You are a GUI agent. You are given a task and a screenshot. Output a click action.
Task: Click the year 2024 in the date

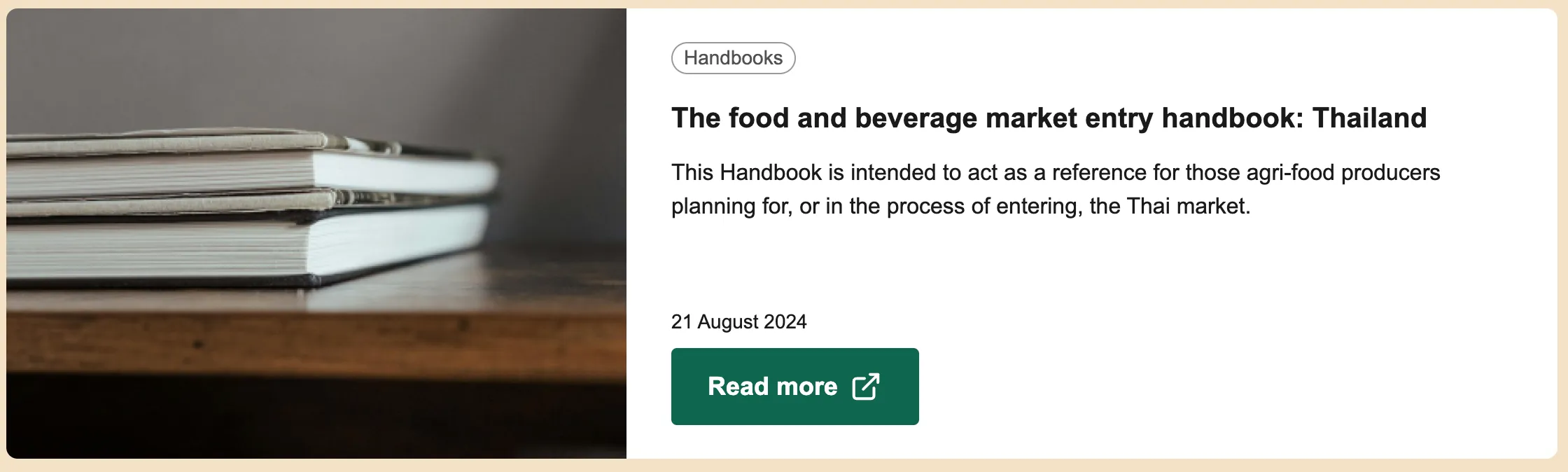pyautogui.click(x=785, y=321)
